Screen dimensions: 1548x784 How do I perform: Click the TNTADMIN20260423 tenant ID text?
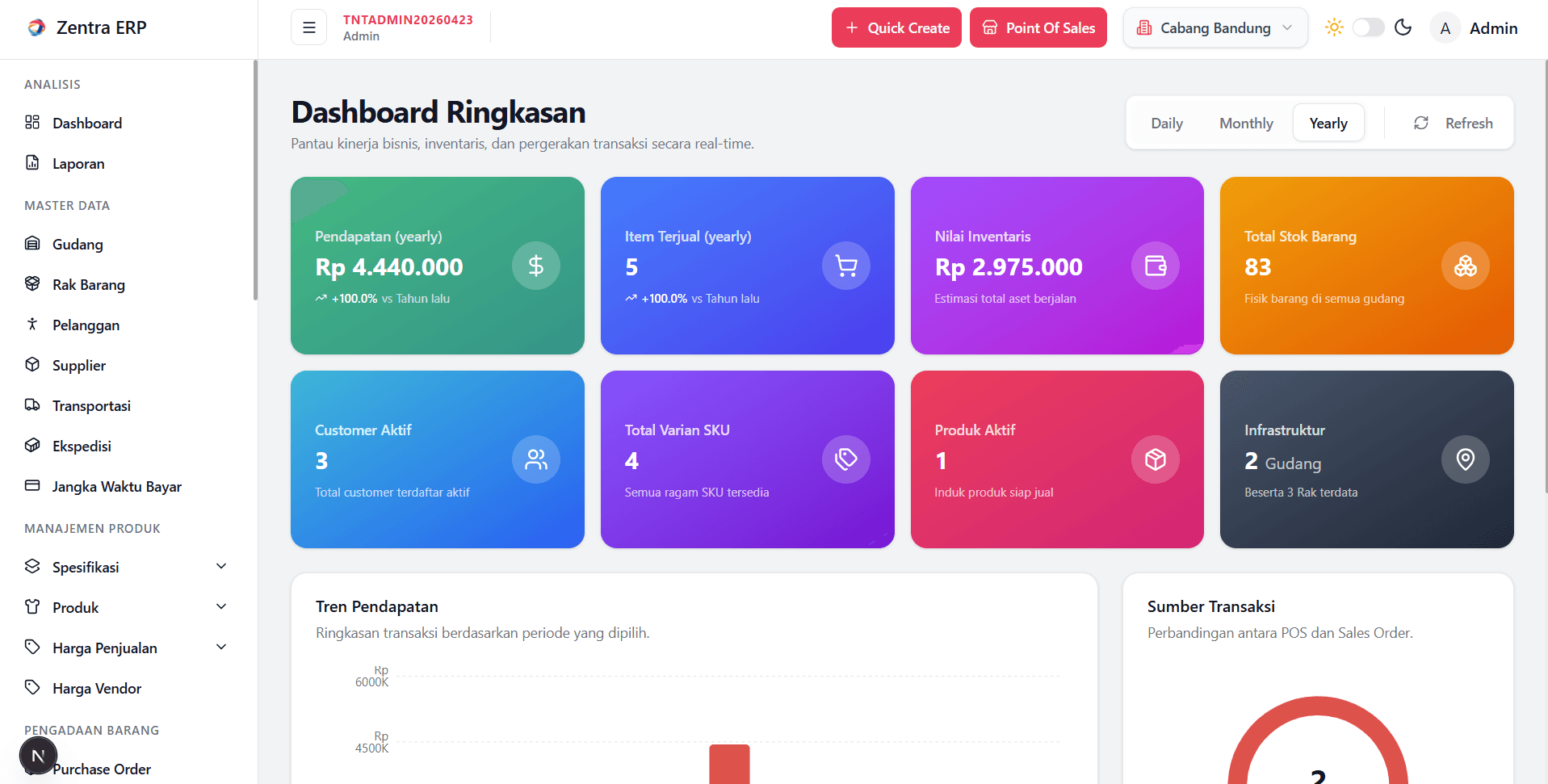pos(408,19)
